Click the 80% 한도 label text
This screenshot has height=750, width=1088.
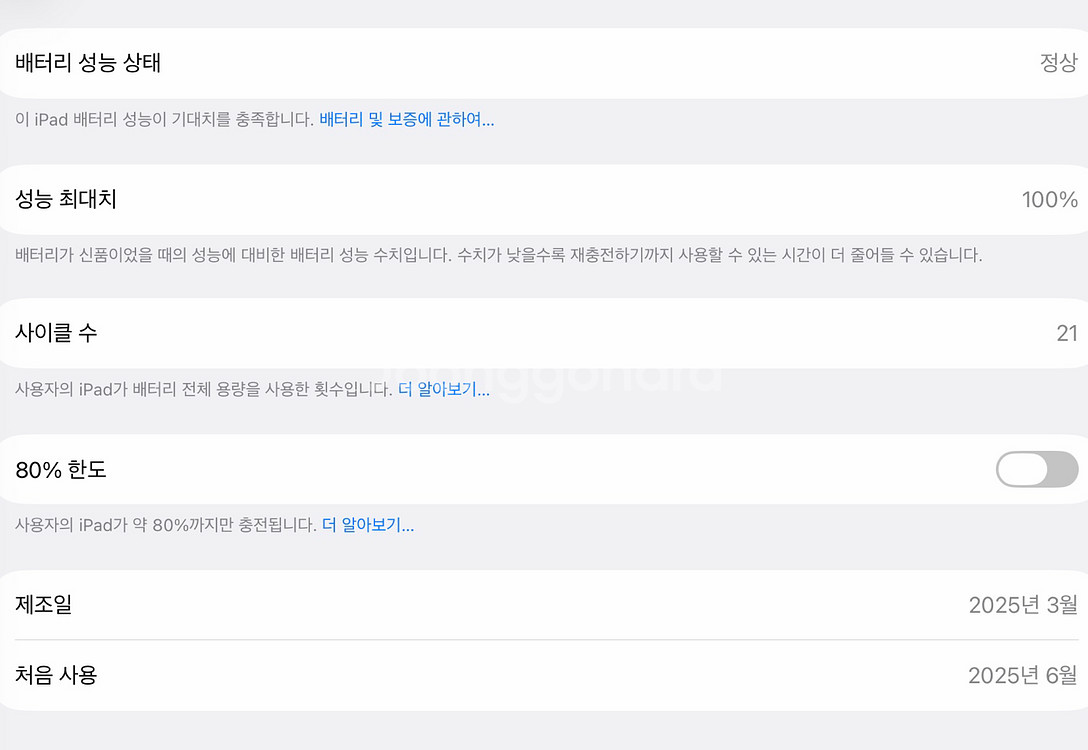click(x=61, y=469)
